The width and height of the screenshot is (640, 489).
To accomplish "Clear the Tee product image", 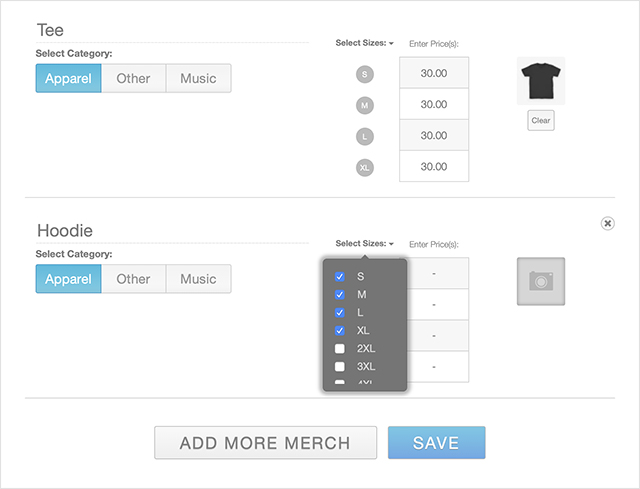I will pyautogui.click(x=541, y=121).
